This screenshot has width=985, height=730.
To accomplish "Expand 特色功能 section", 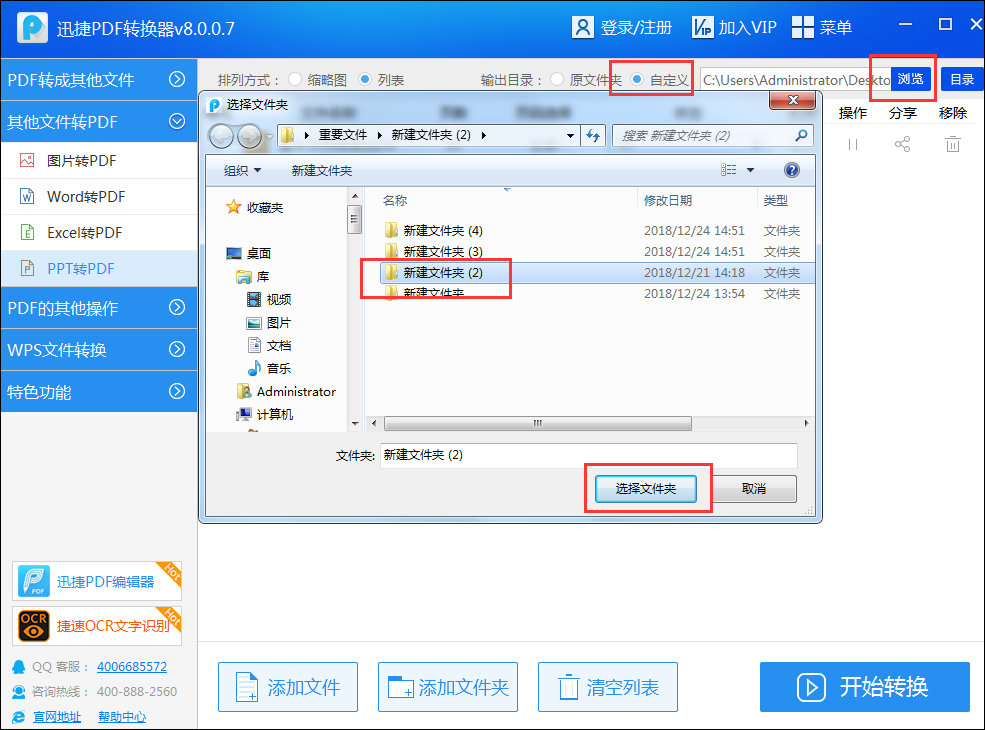I will 177,391.
